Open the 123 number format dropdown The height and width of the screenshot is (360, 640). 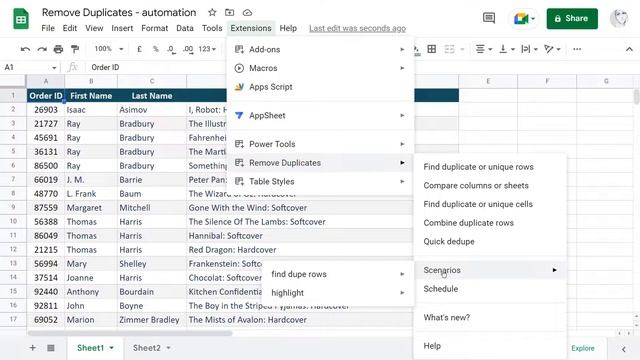pyautogui.click(x=207, y=49)
